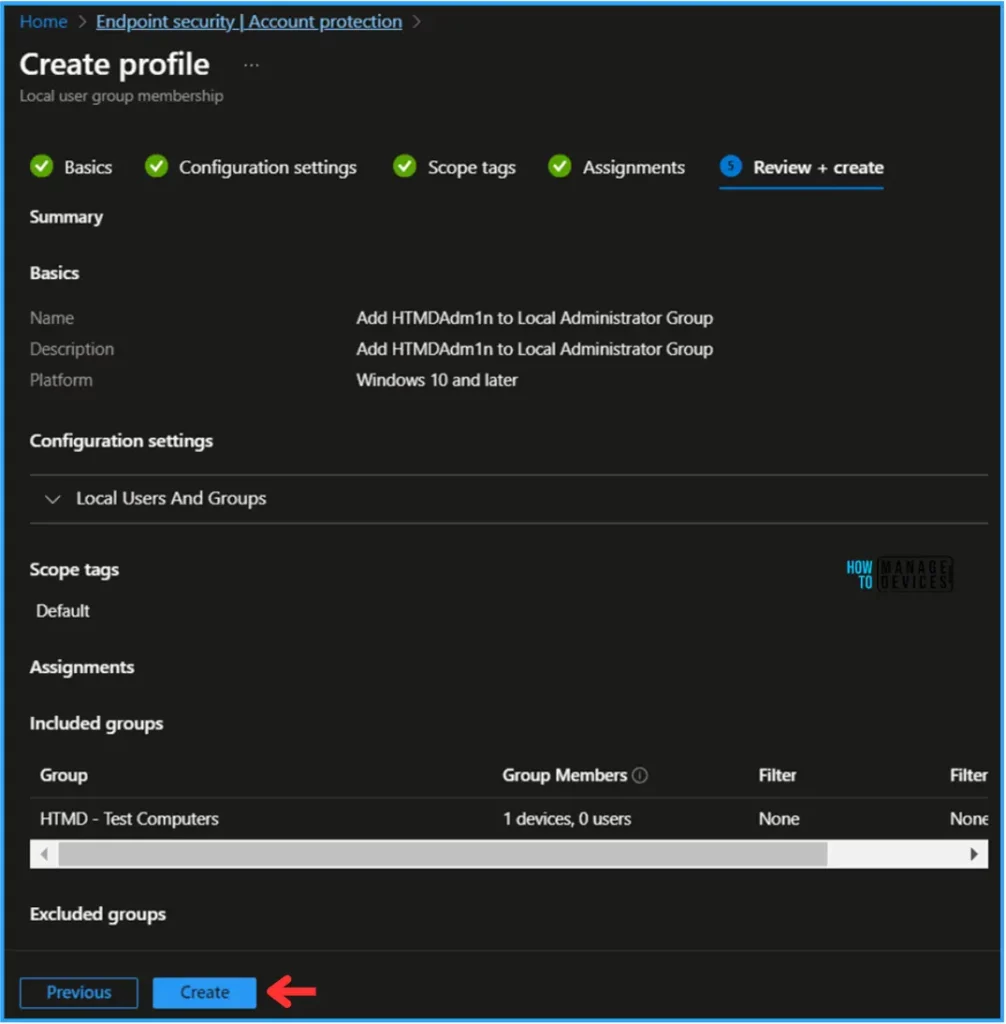
Task: Click the Local user group membership subtitle
Action: (122, 96)
